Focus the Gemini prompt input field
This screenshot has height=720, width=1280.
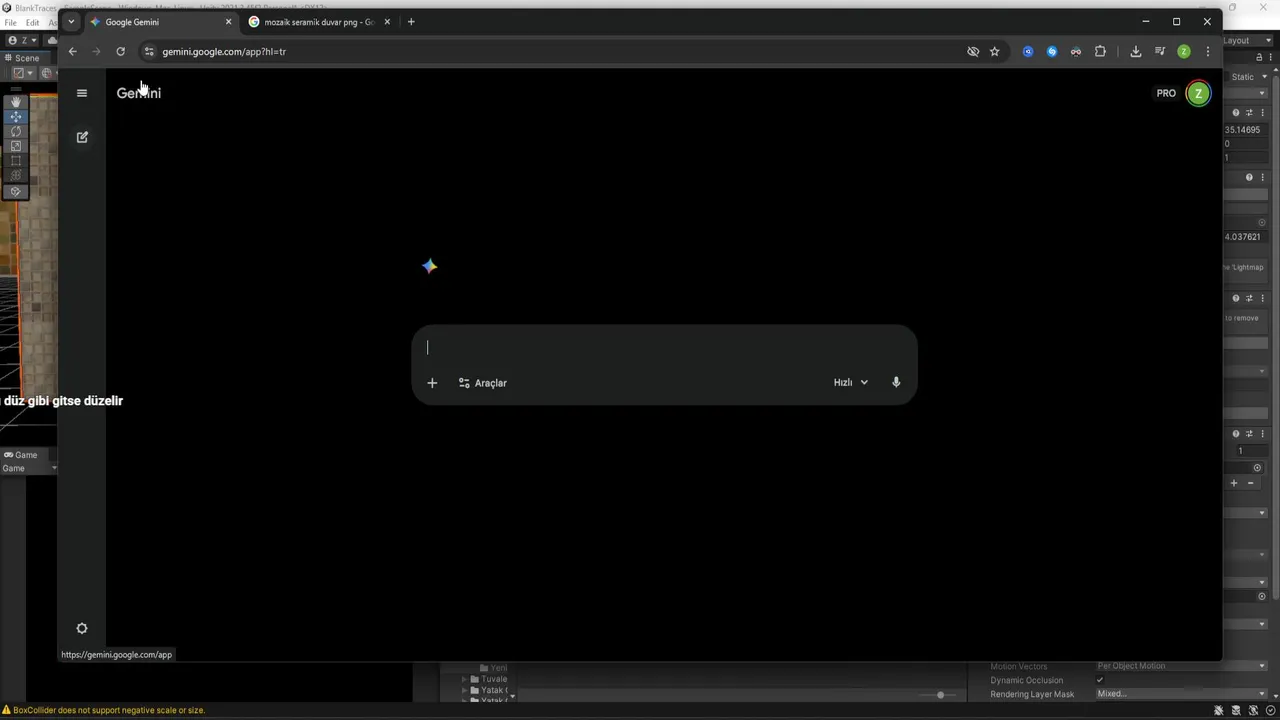tap(664, 347)
